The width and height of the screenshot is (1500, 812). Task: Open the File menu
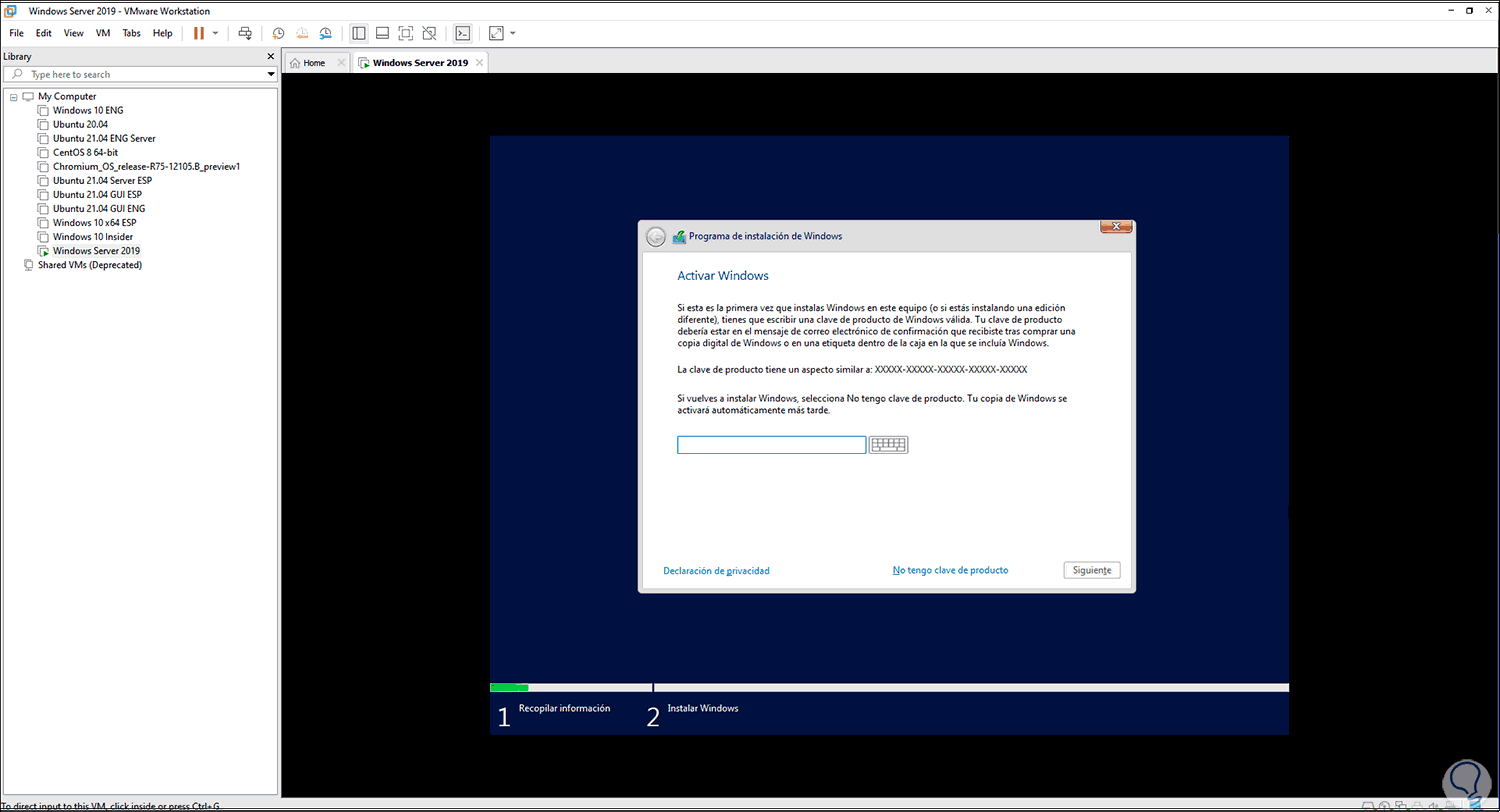[x=16, y=33]
